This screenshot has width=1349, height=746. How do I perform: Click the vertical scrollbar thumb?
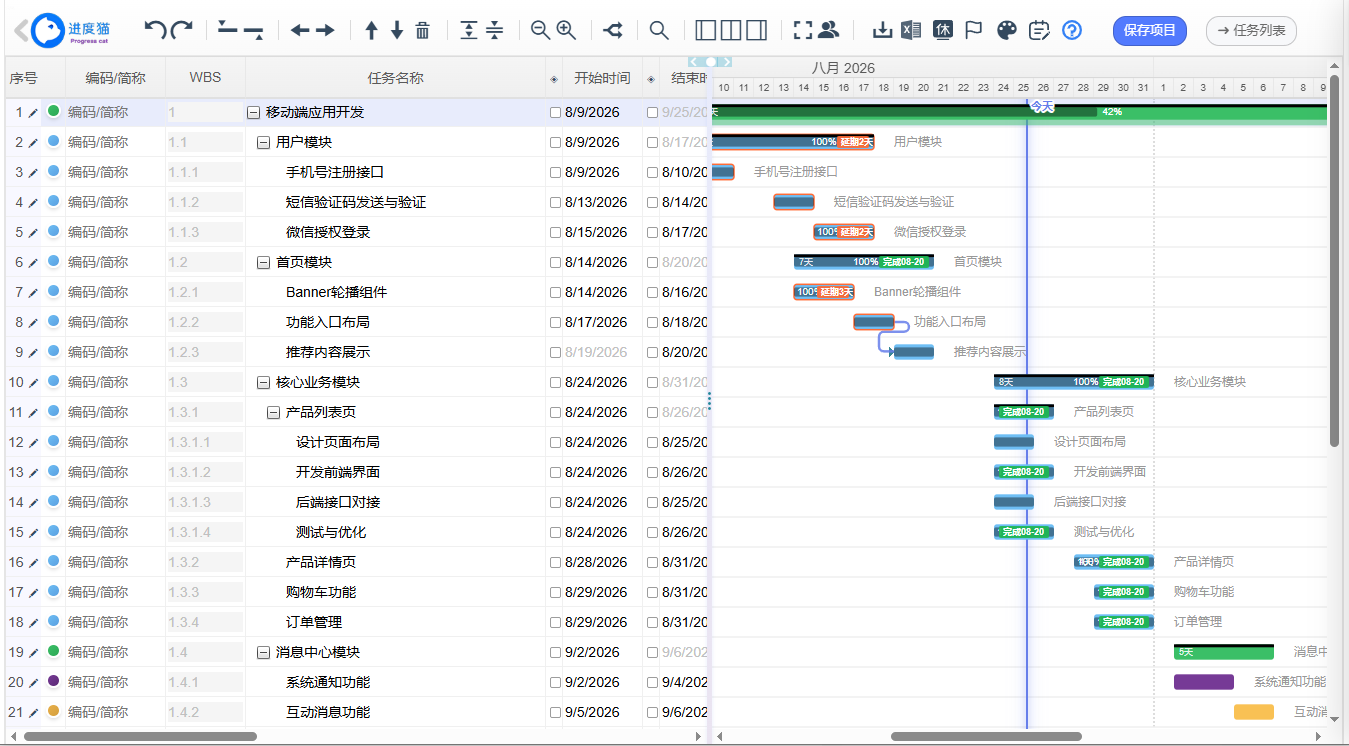coord(1335,260)
